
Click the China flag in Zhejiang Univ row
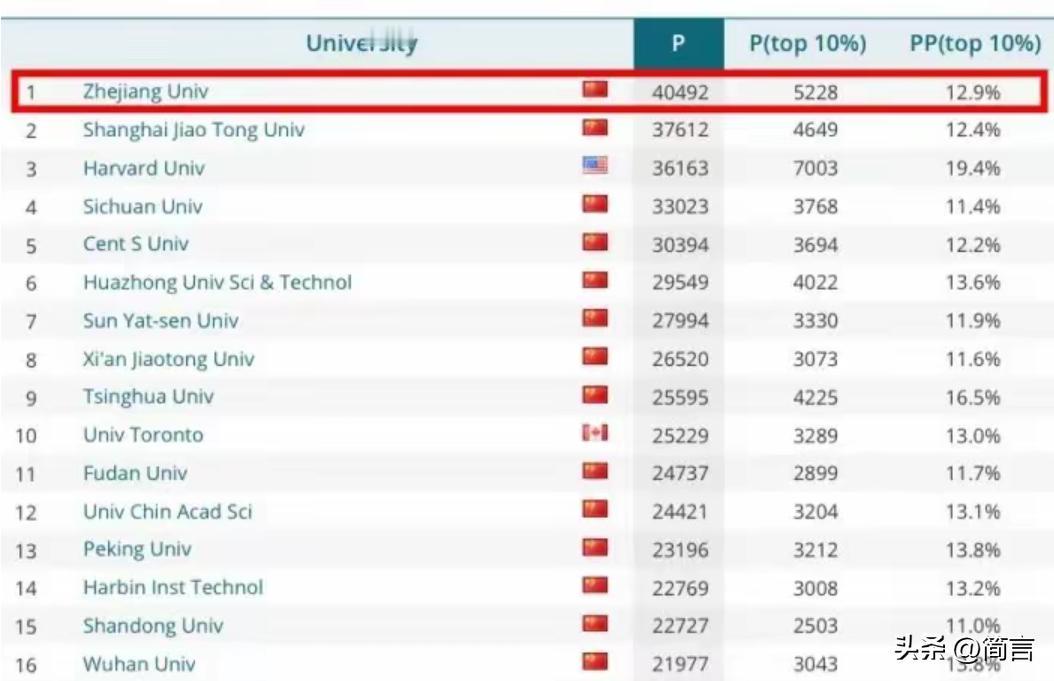pyautogui.click(x=595, y=89)
